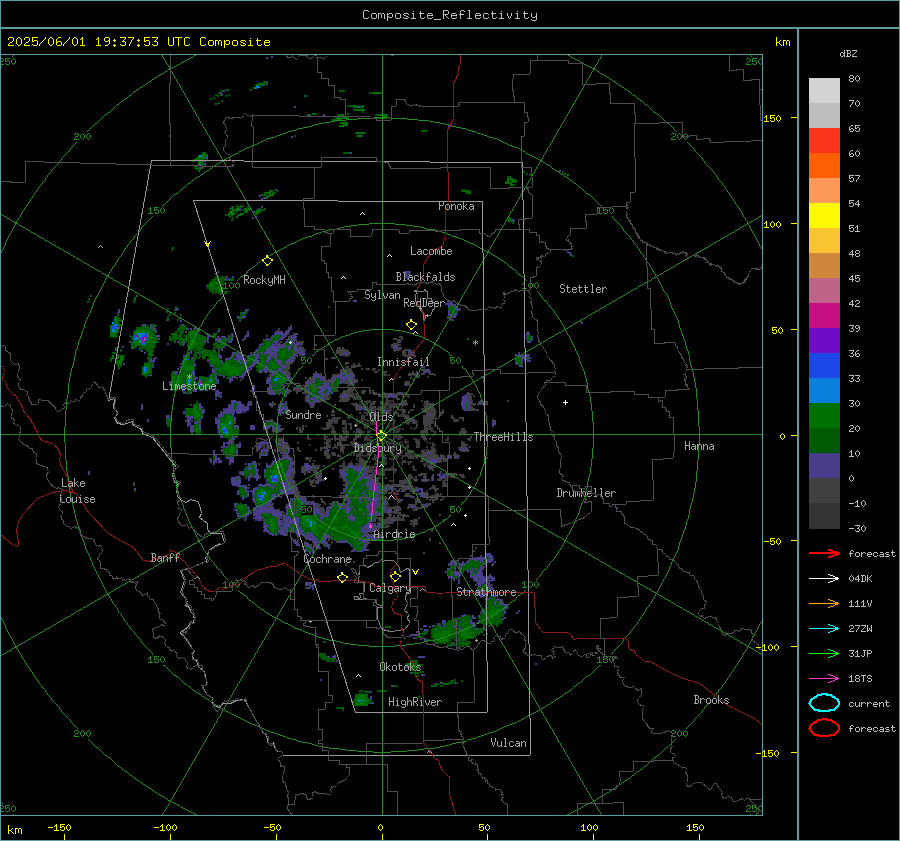Click the yellow radar-site diamond below Olds
900x841 pixels.
382,436
